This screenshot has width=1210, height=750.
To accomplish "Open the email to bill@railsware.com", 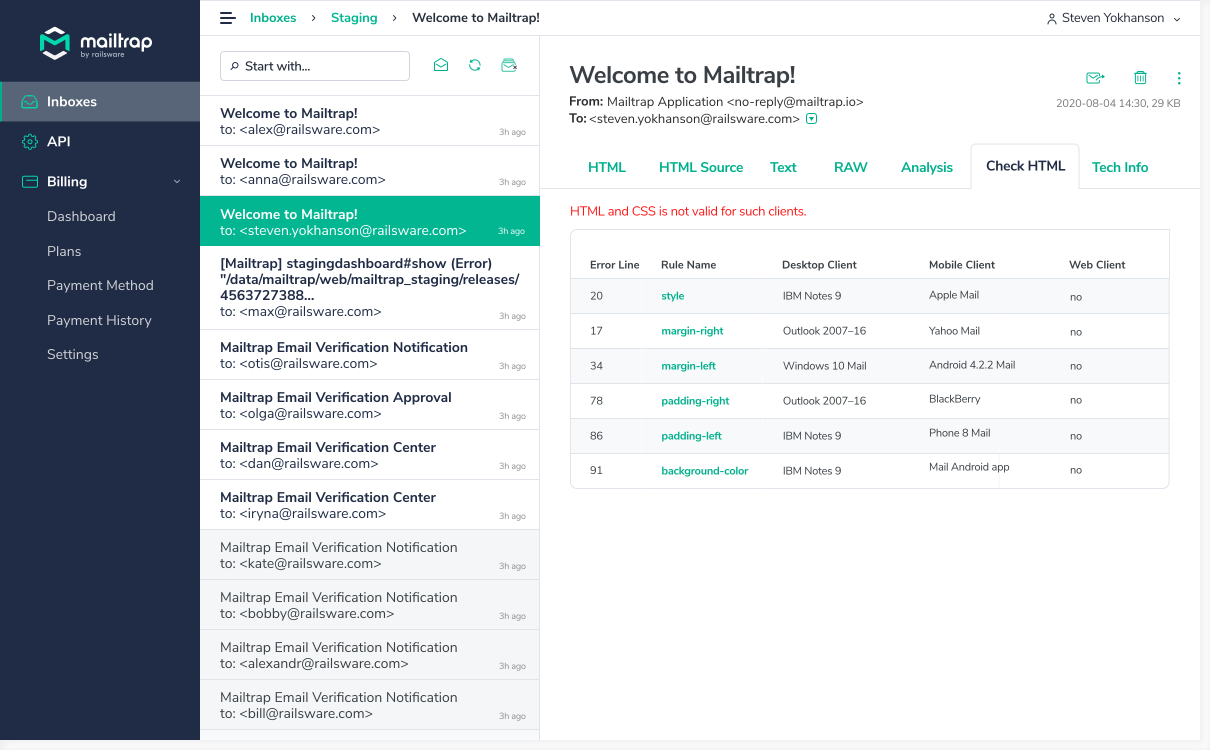I will click(370, 705).
